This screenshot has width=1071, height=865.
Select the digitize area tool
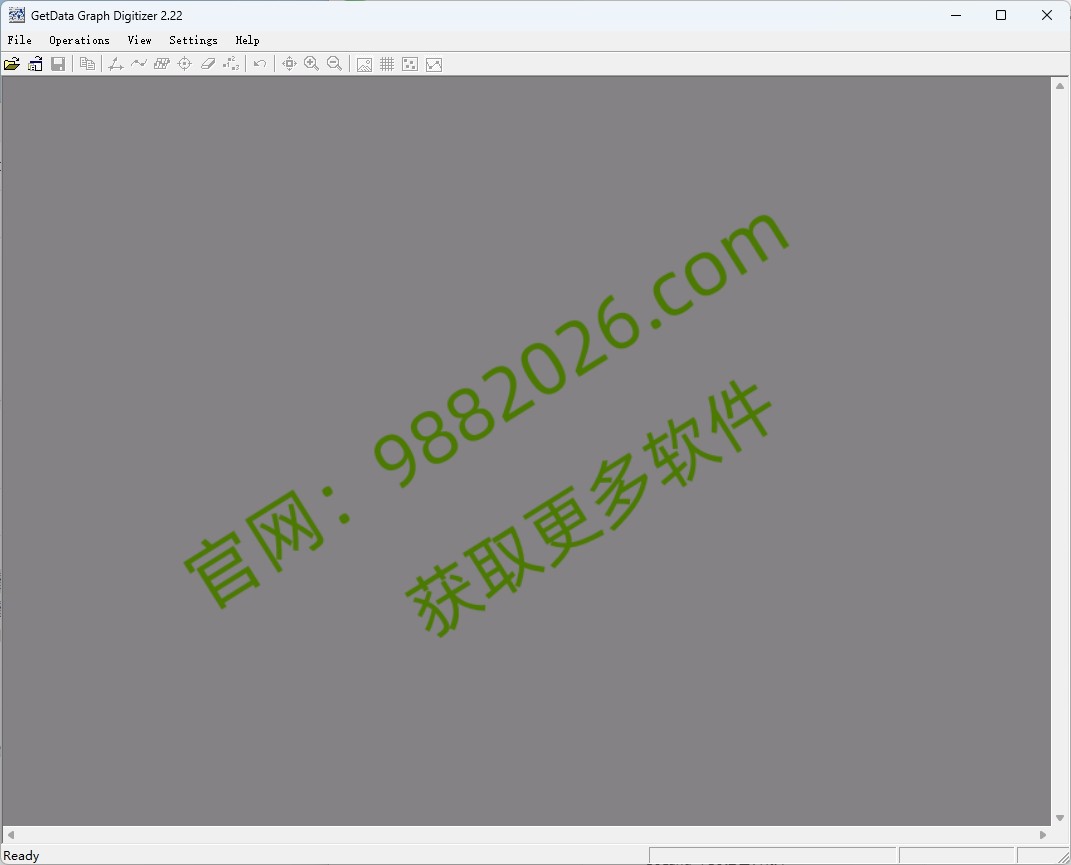(162, 64)
